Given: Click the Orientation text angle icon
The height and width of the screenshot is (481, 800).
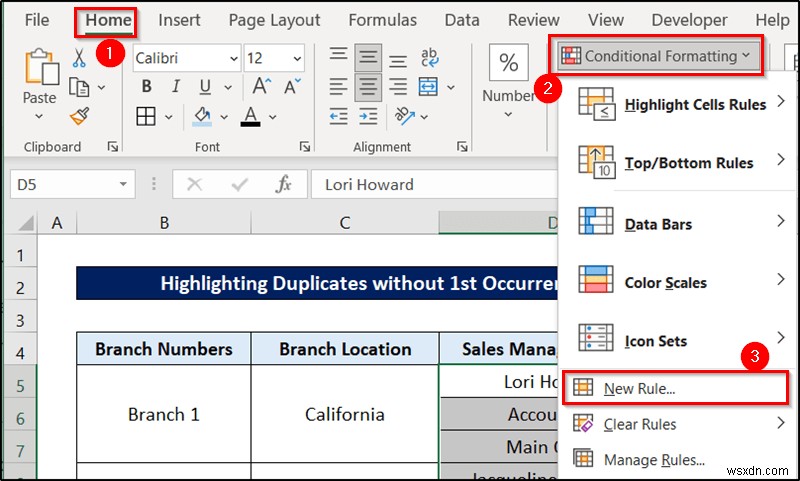Looking at the screenshot, I should pyautogui.click(x=404, y=116).
